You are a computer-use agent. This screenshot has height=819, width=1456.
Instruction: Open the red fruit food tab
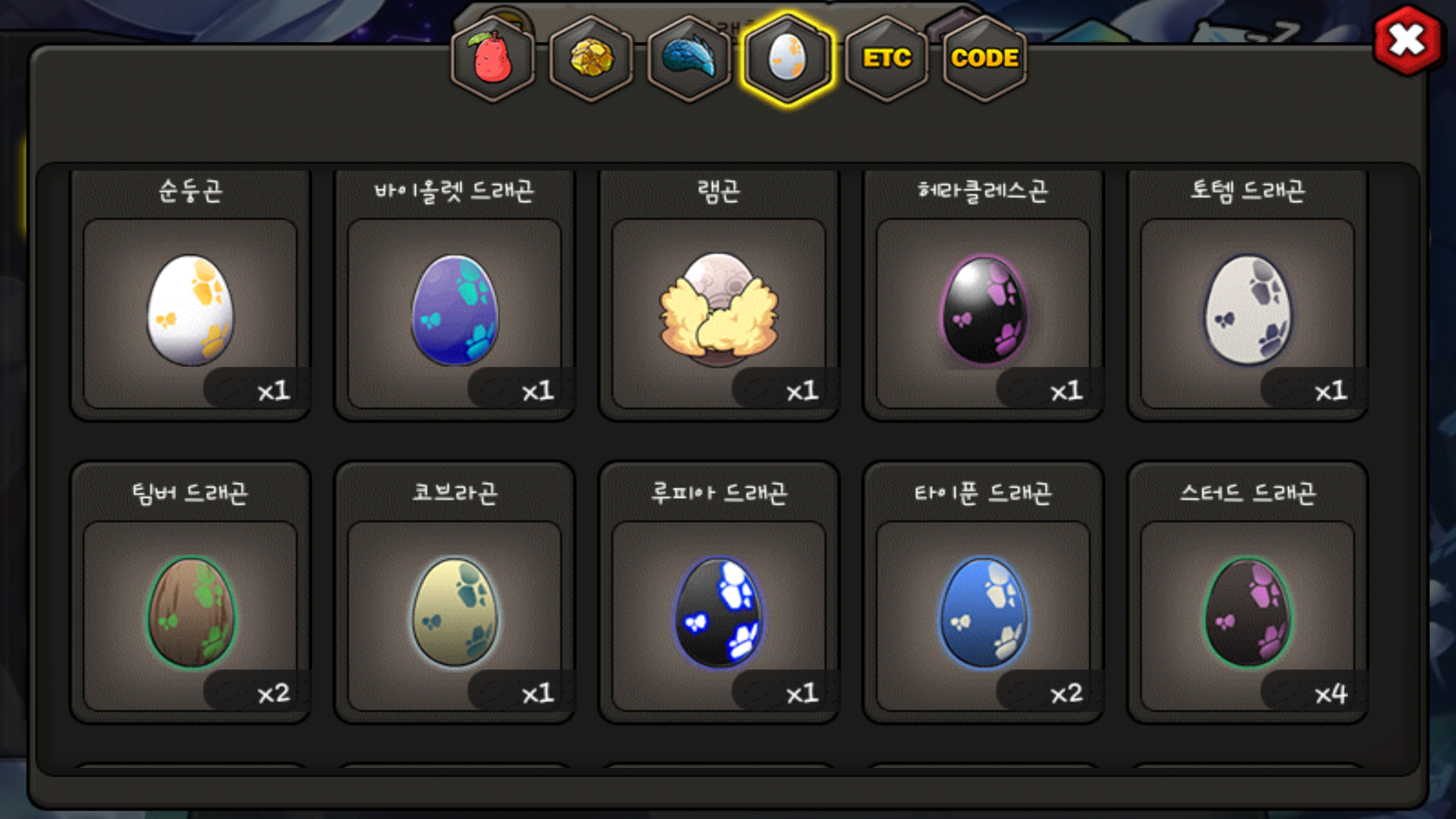[493, 59]
